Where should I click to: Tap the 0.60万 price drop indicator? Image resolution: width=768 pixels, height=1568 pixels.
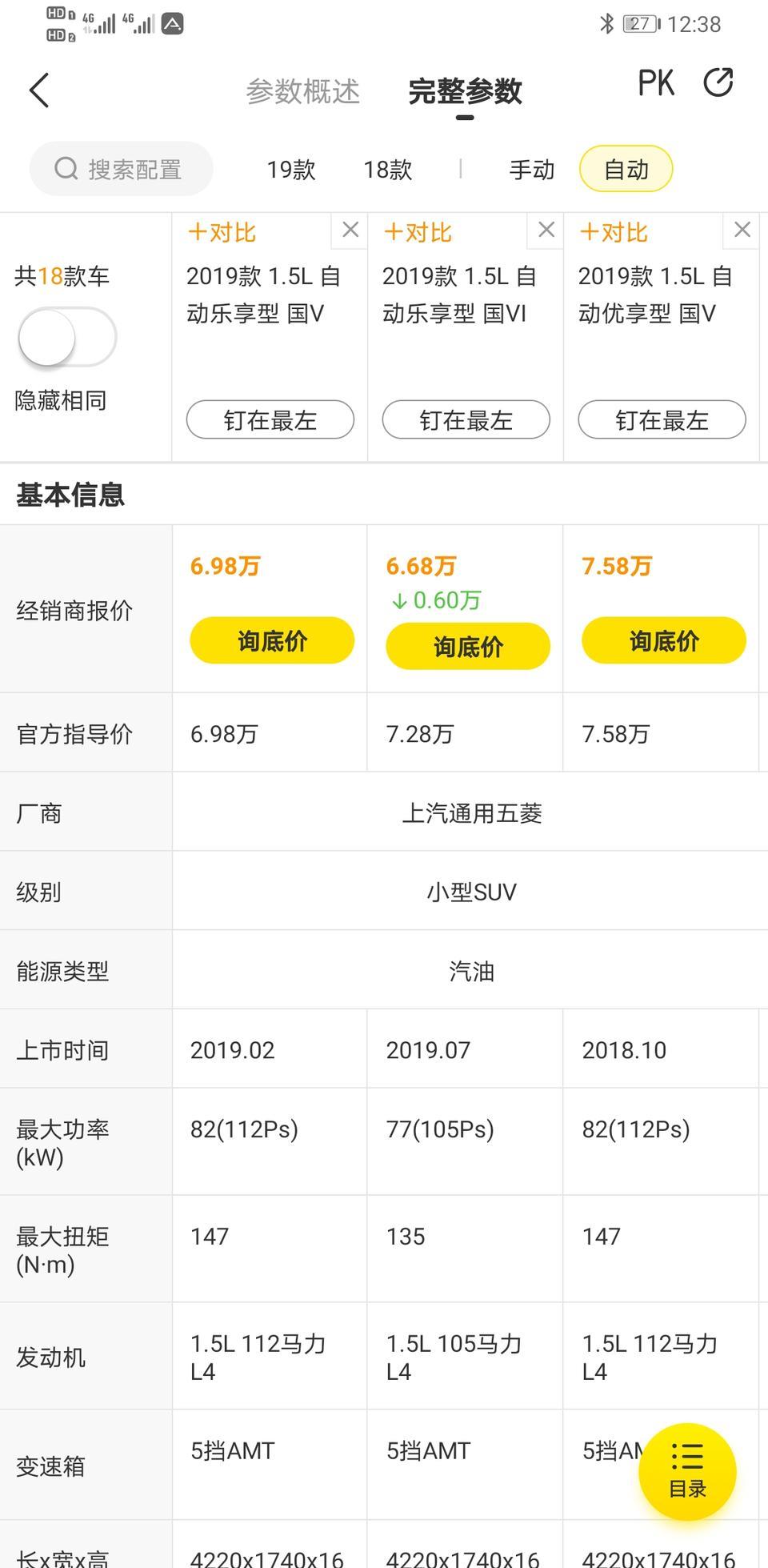(x=436, y=600)
